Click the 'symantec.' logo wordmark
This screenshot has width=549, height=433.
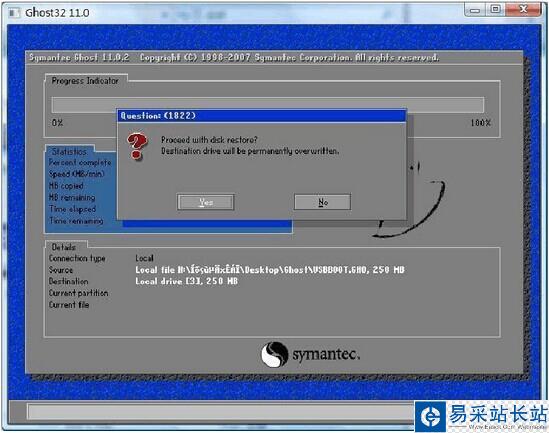coord(326,354)
